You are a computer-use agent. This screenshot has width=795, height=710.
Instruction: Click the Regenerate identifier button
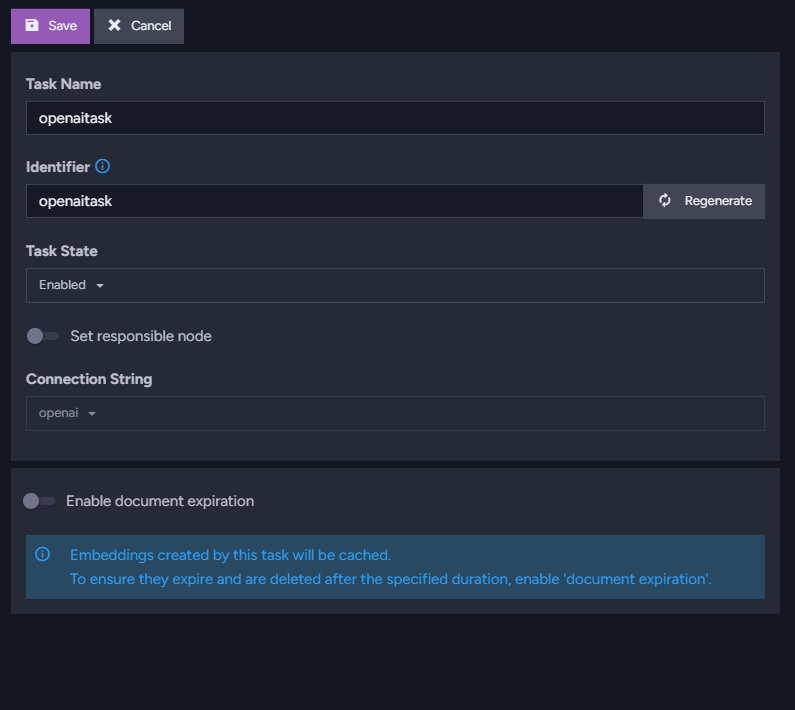click(x=704, y=201)
